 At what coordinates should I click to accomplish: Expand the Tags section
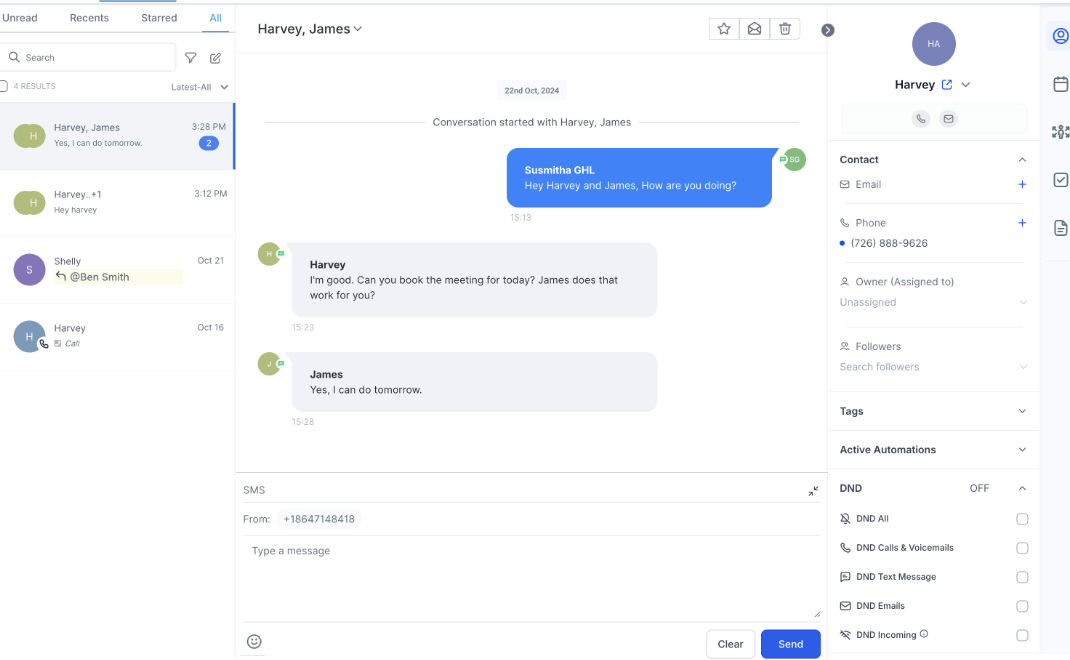(1022, 411)
